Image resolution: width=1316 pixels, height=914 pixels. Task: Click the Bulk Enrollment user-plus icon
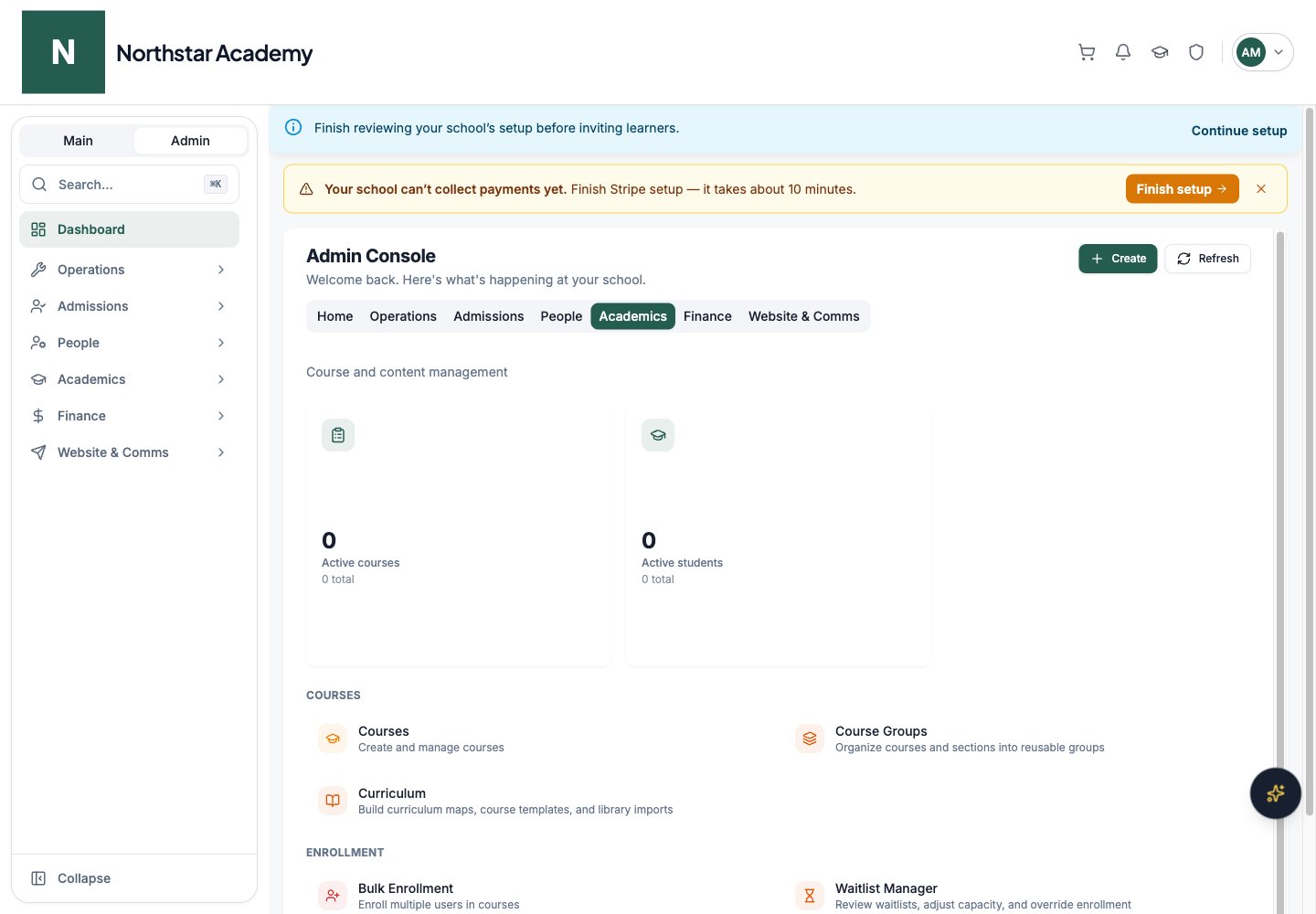tap(333, 896)
